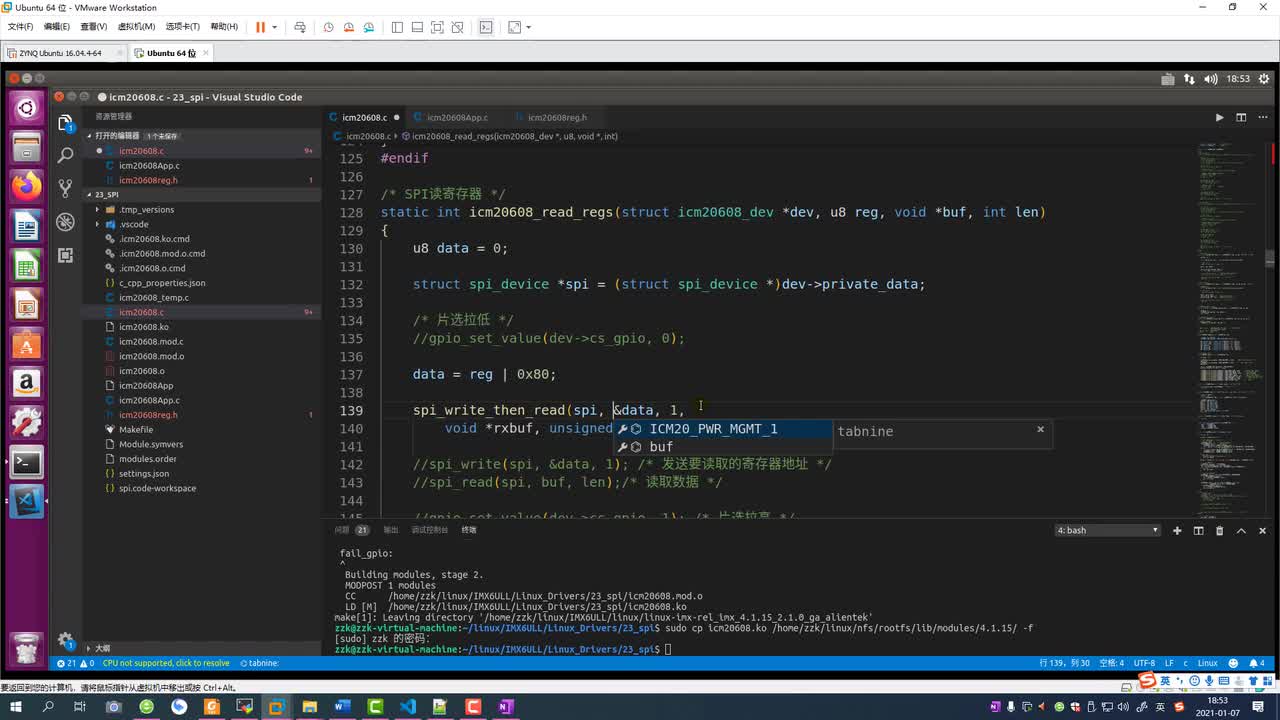This screenshot has width=1280, height=720.
Task: Open the terminal selector '4: bash' dropdown
Action: (1107, 530)
